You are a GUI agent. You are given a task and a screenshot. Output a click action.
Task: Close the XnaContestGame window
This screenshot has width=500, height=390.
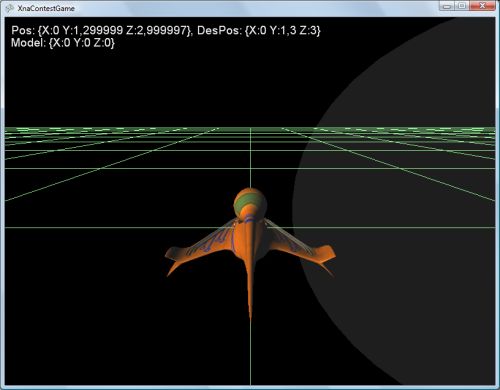tap(482, 6)
